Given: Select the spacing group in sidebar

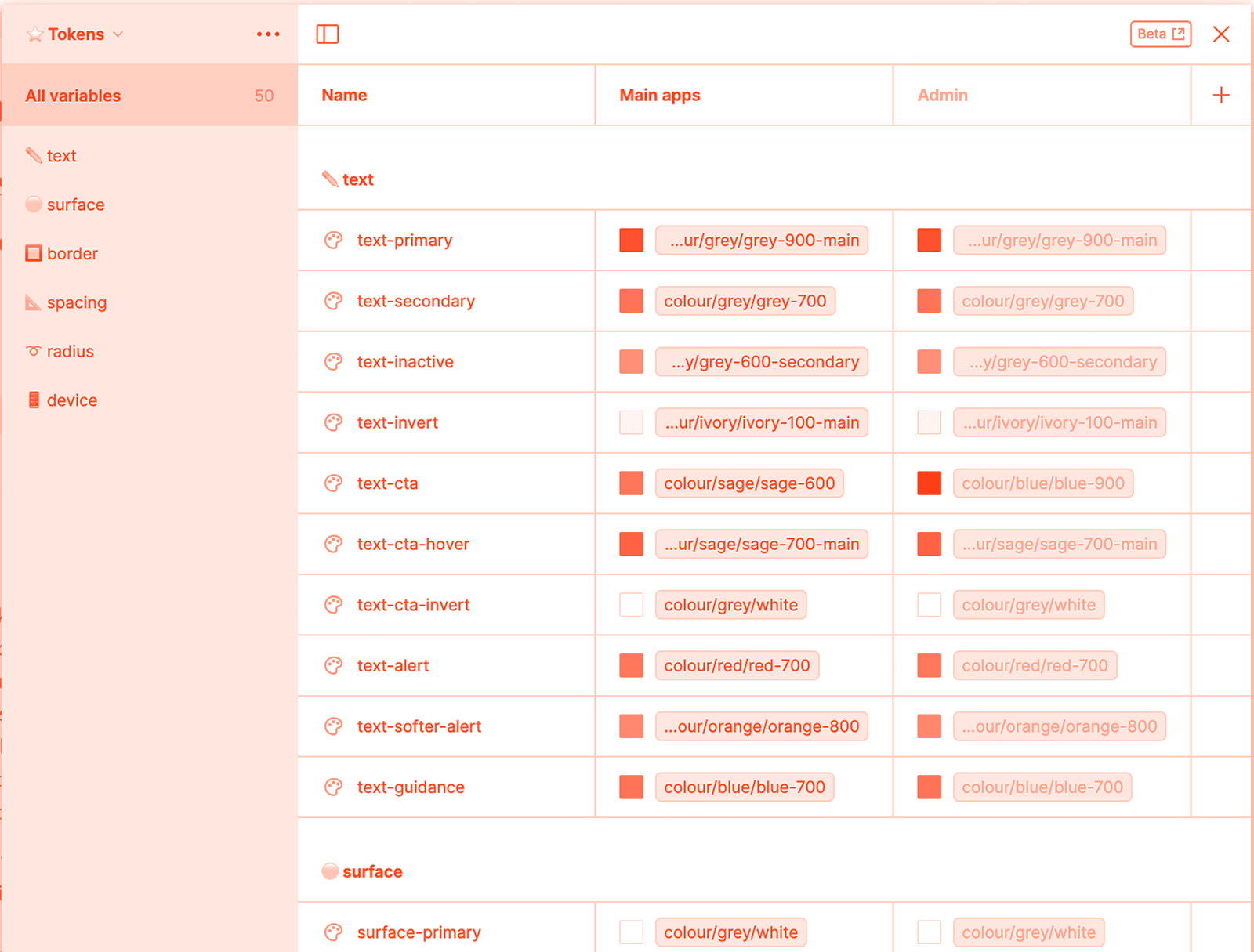Looking at the screenshot, I should (66, 302).
